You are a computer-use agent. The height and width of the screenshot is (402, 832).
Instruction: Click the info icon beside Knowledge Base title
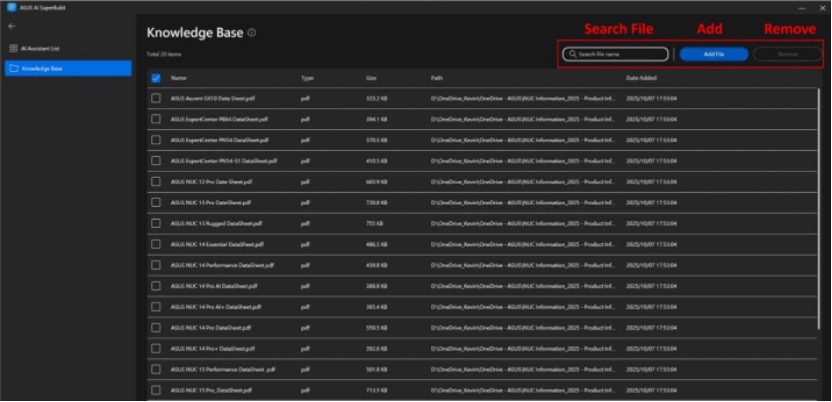[x=252, y=33]
